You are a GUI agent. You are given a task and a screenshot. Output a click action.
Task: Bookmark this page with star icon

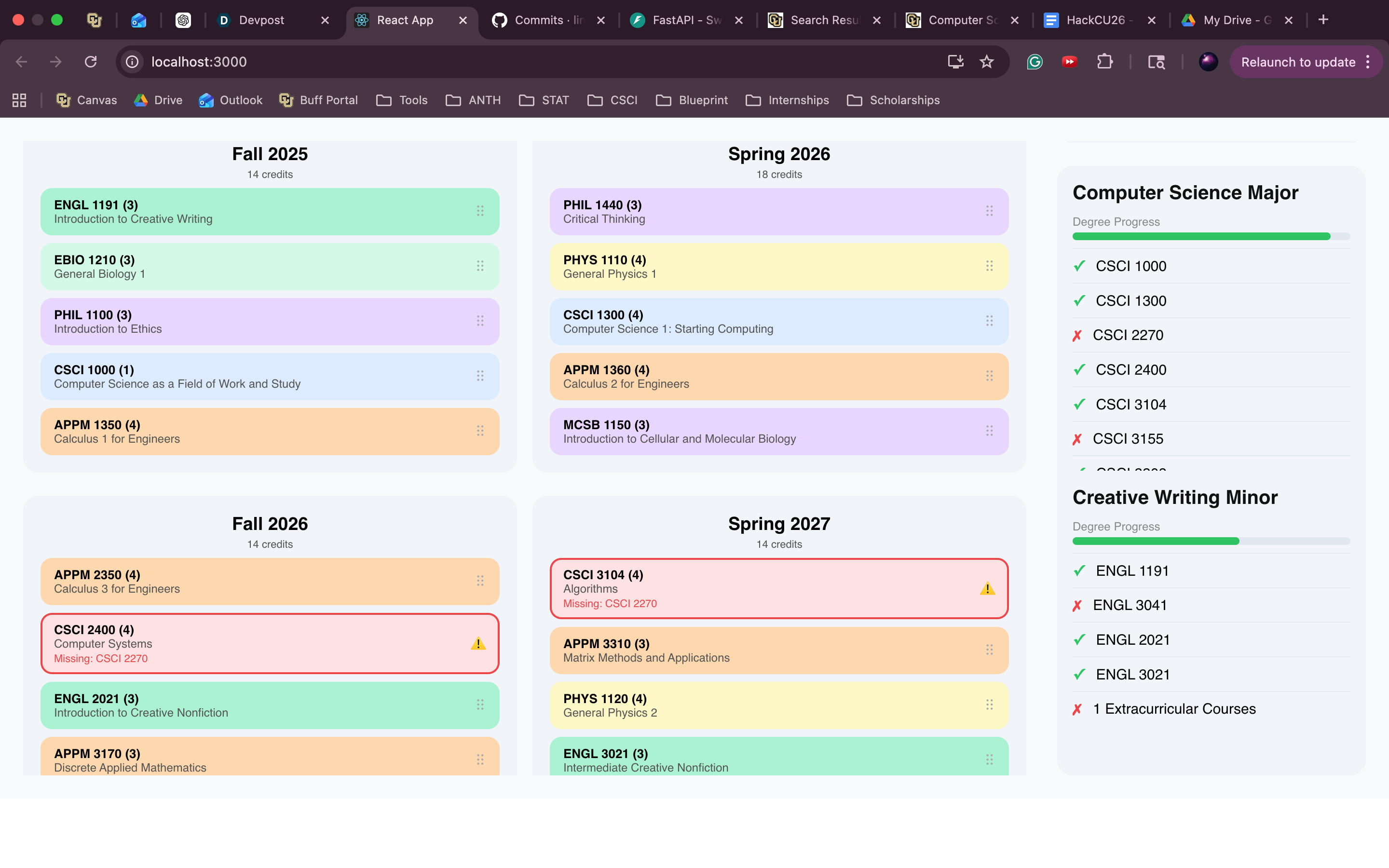pos(987,62)
